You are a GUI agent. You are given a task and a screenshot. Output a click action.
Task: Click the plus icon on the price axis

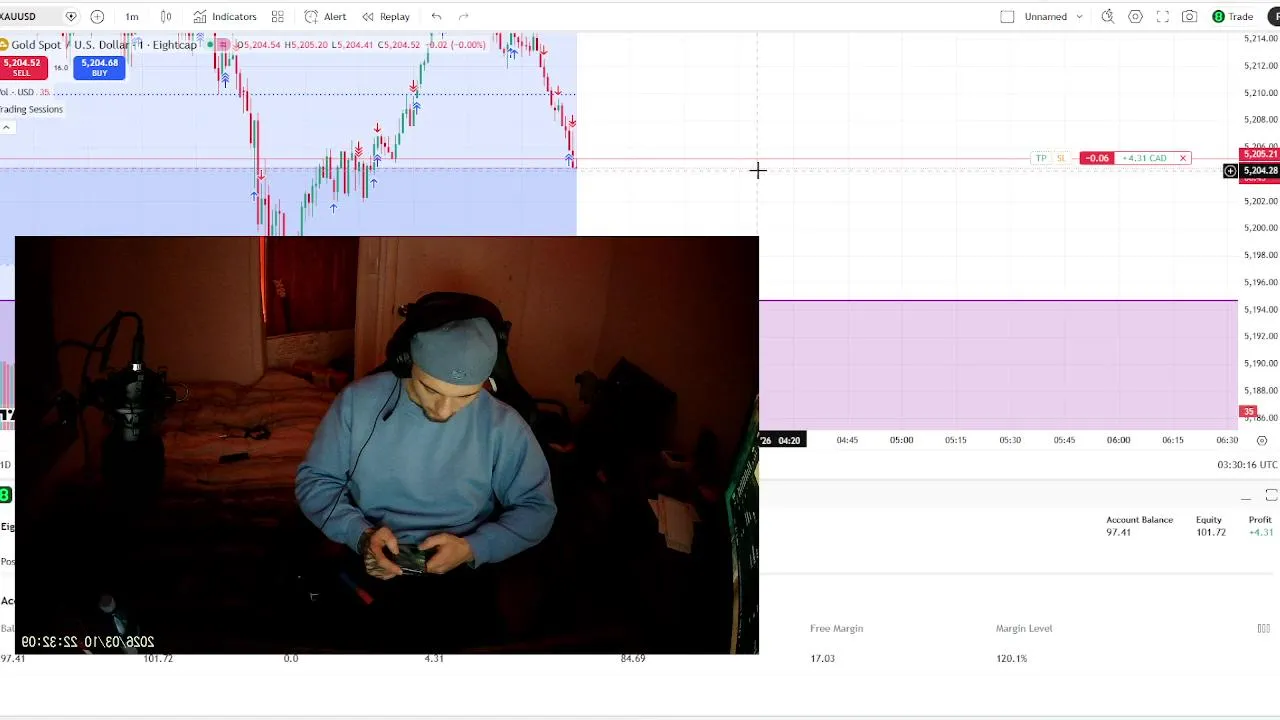point(1230,171)
